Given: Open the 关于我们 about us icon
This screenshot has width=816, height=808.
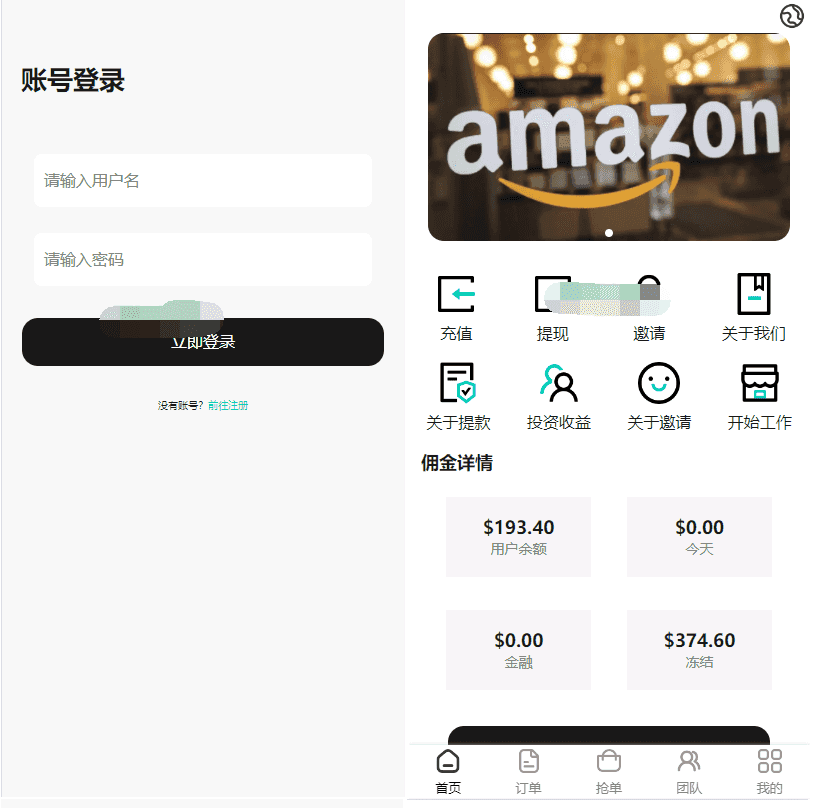Looking at the screenshot, I should [754, 294].
